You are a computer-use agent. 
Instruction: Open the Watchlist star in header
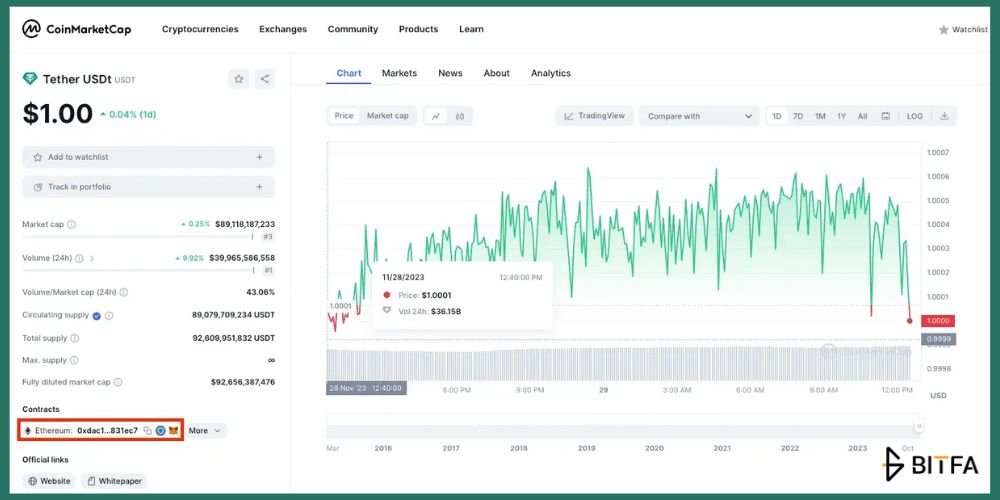point(943,29)
